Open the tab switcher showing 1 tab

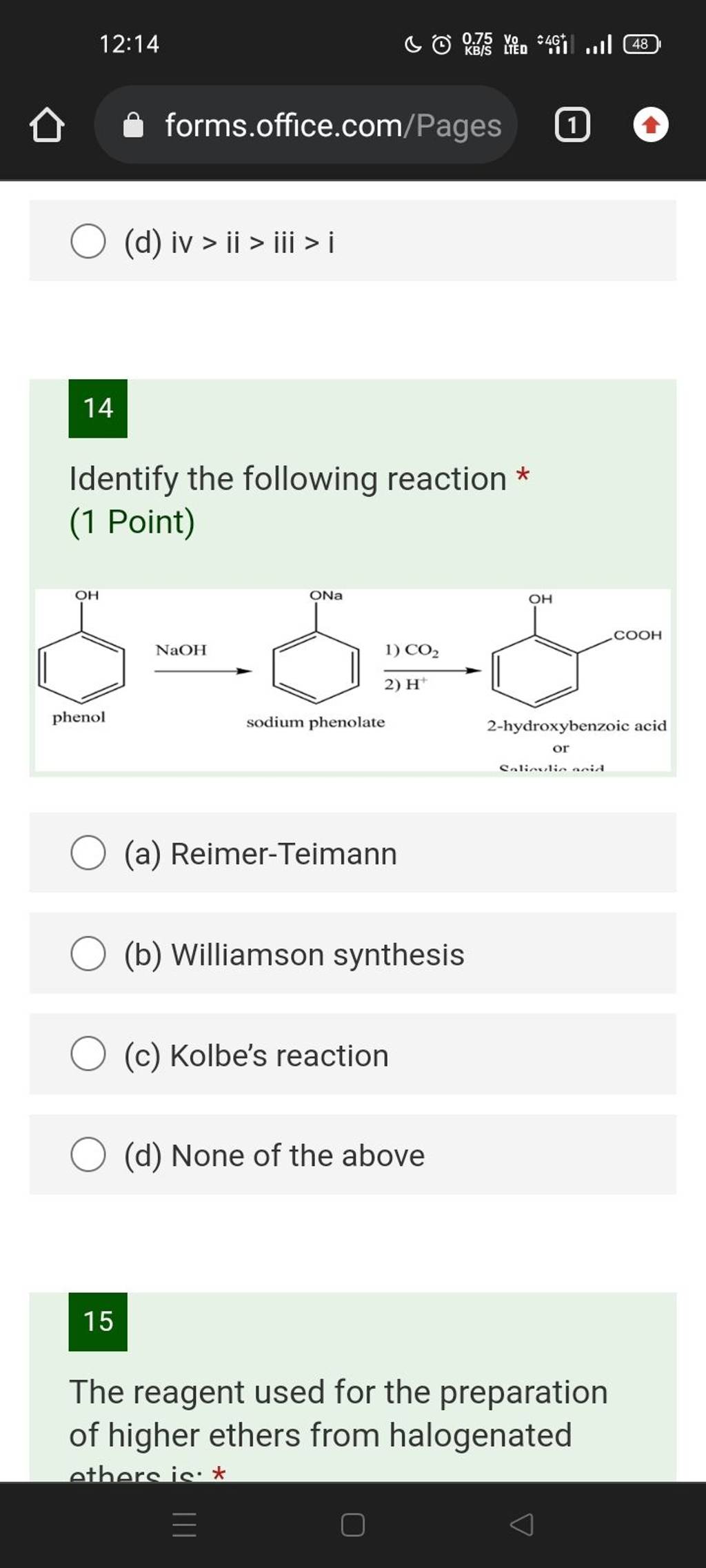click(x=573, y=126)
